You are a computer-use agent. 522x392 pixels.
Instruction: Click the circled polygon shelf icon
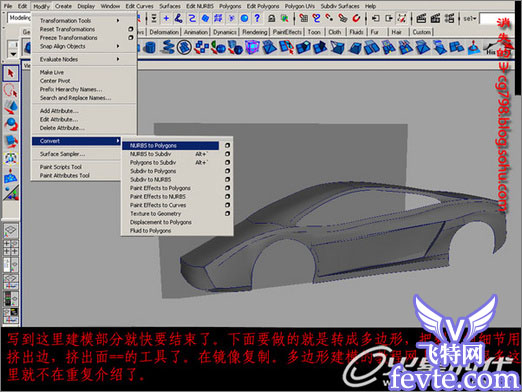[x=184, y=47]
